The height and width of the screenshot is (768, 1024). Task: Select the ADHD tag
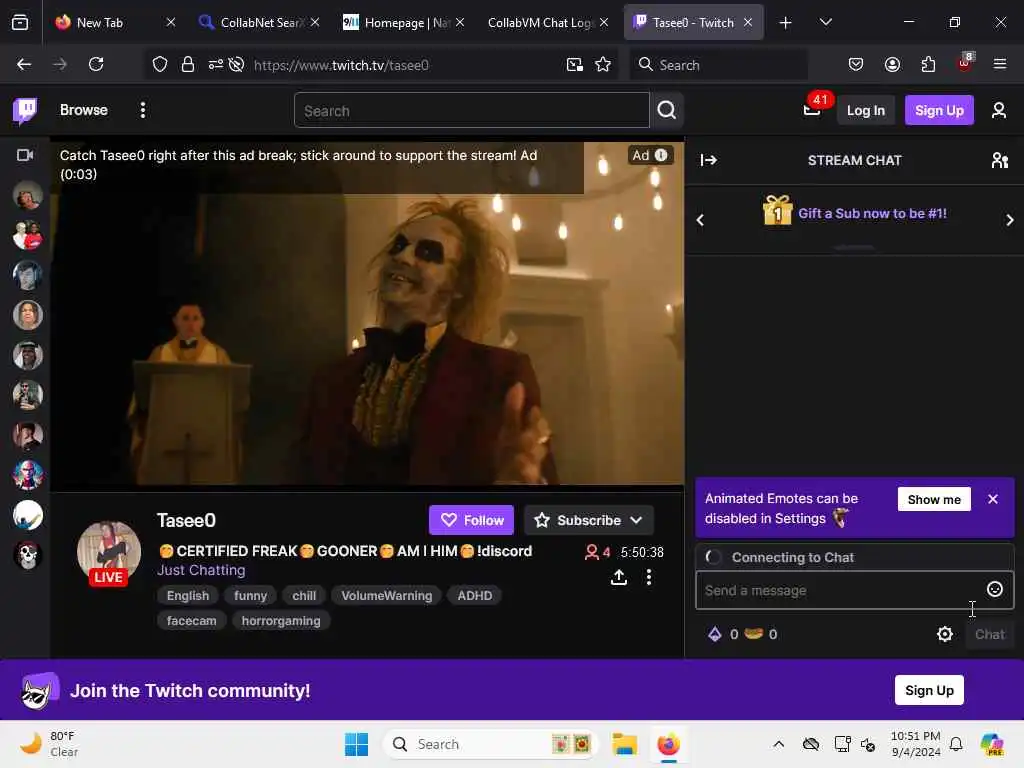tap(475, 596)
